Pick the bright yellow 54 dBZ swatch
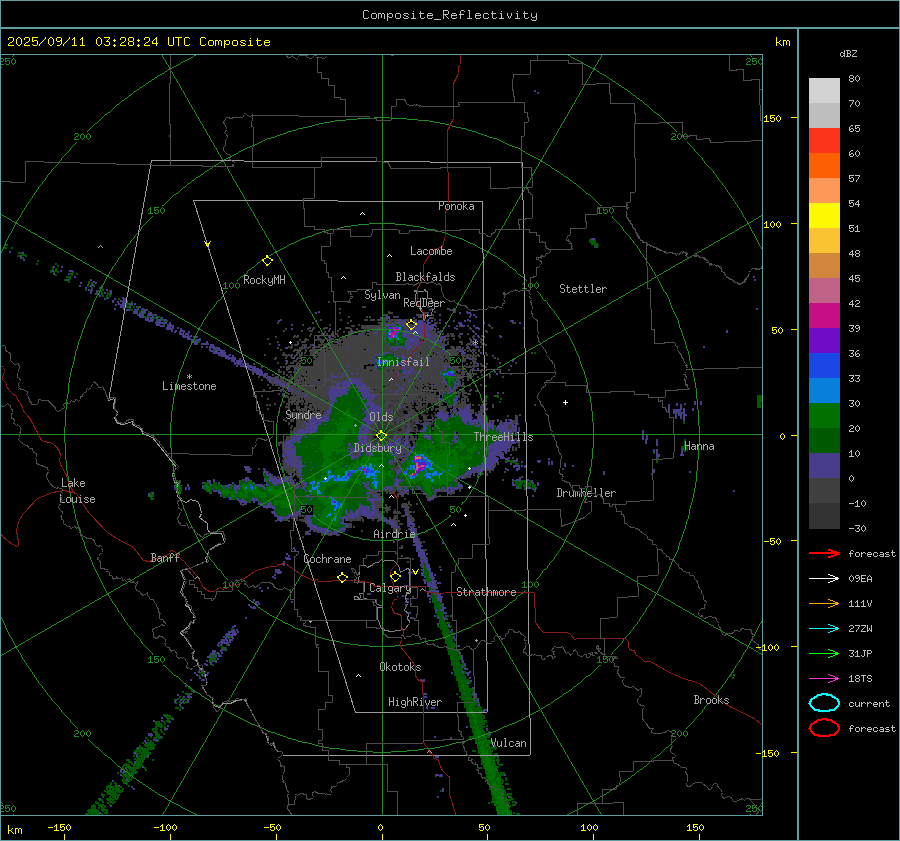This screenshot has width=900, height=841. [x=824, y=215]
